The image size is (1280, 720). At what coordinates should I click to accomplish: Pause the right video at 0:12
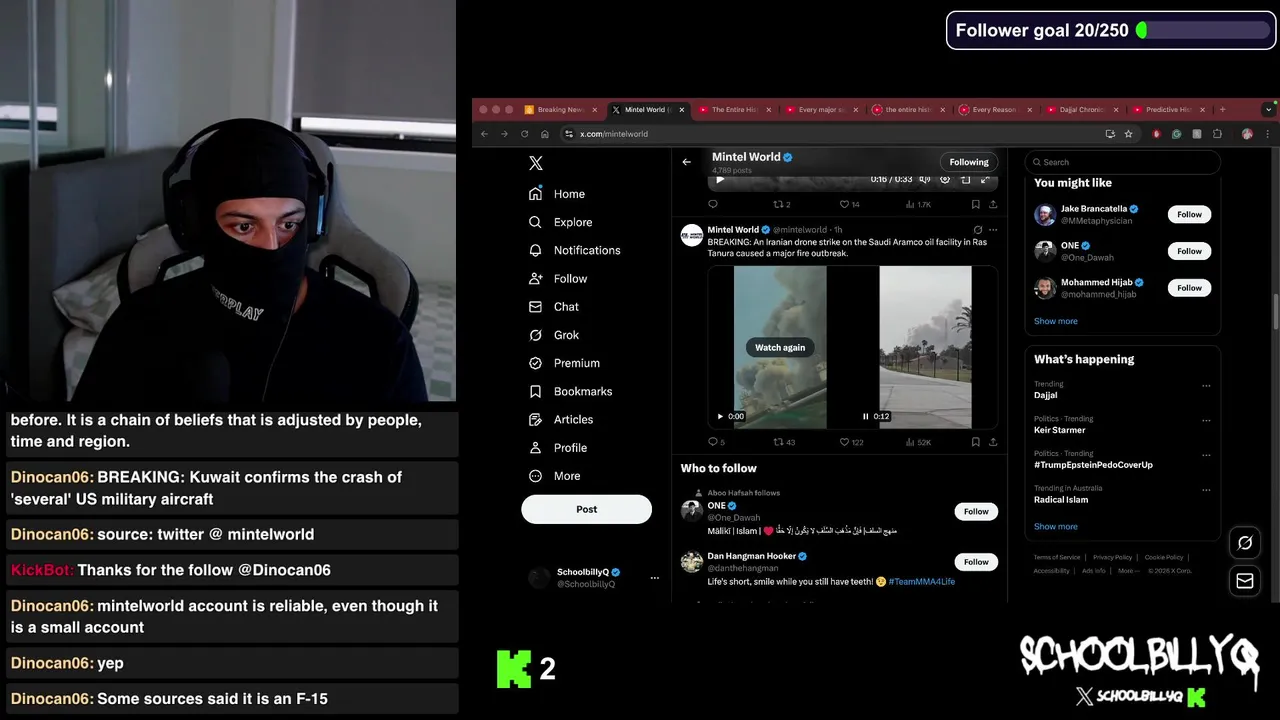tap(865, 416)
